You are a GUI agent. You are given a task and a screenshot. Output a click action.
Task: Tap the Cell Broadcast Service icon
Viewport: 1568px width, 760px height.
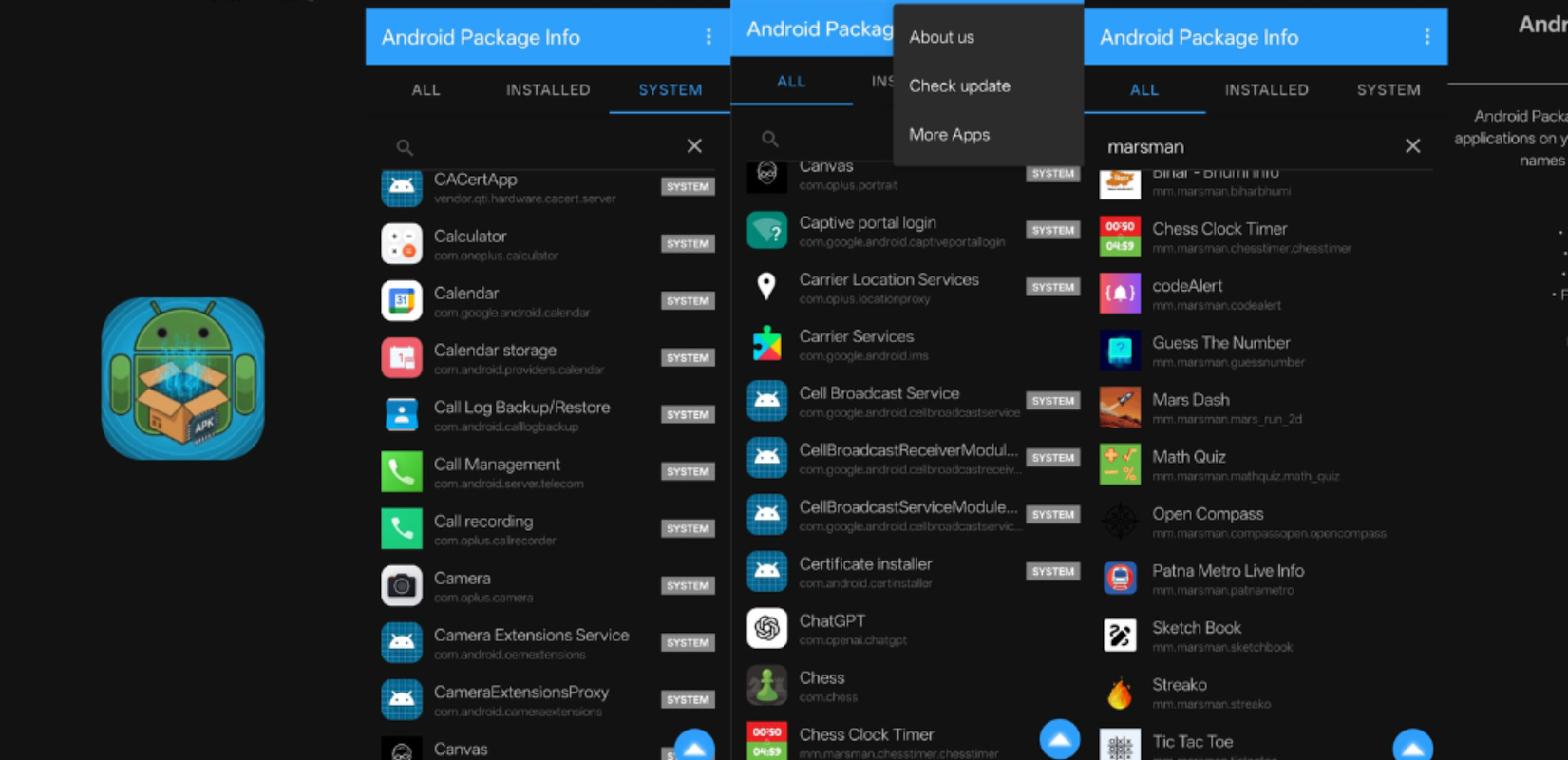(767, 401)
